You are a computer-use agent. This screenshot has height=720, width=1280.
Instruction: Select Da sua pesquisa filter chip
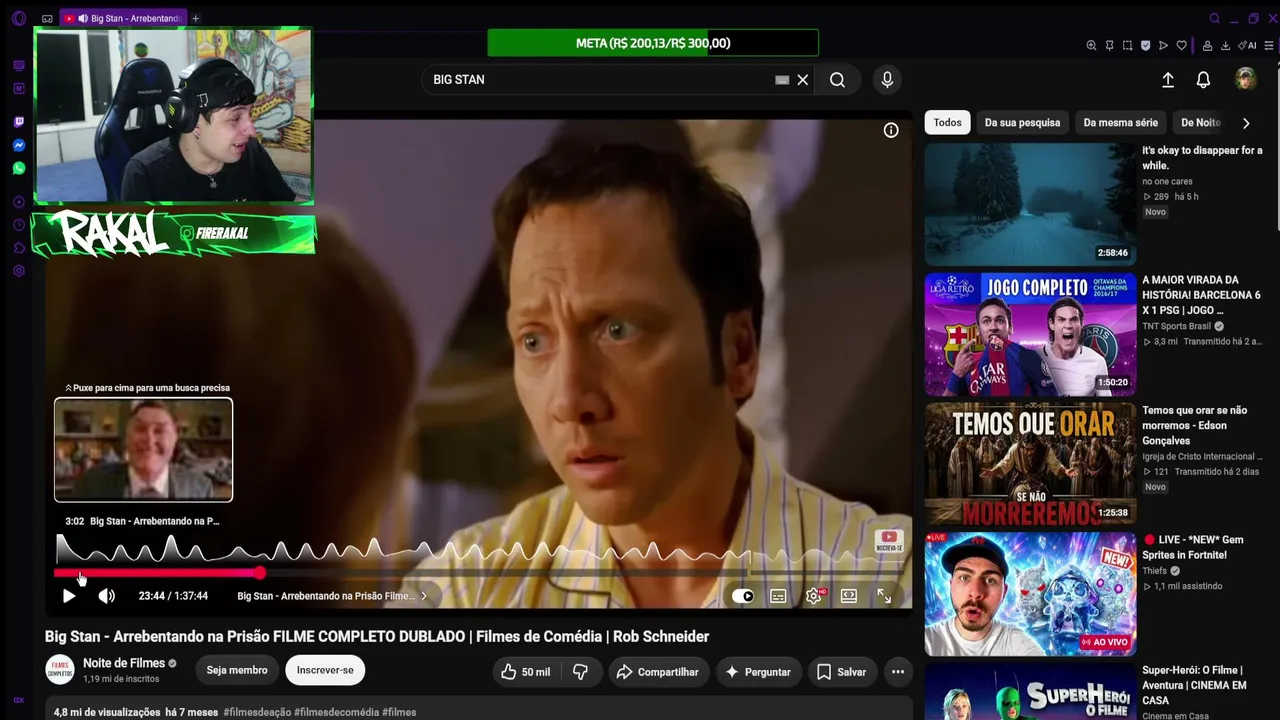click(x=1022, y=123)
